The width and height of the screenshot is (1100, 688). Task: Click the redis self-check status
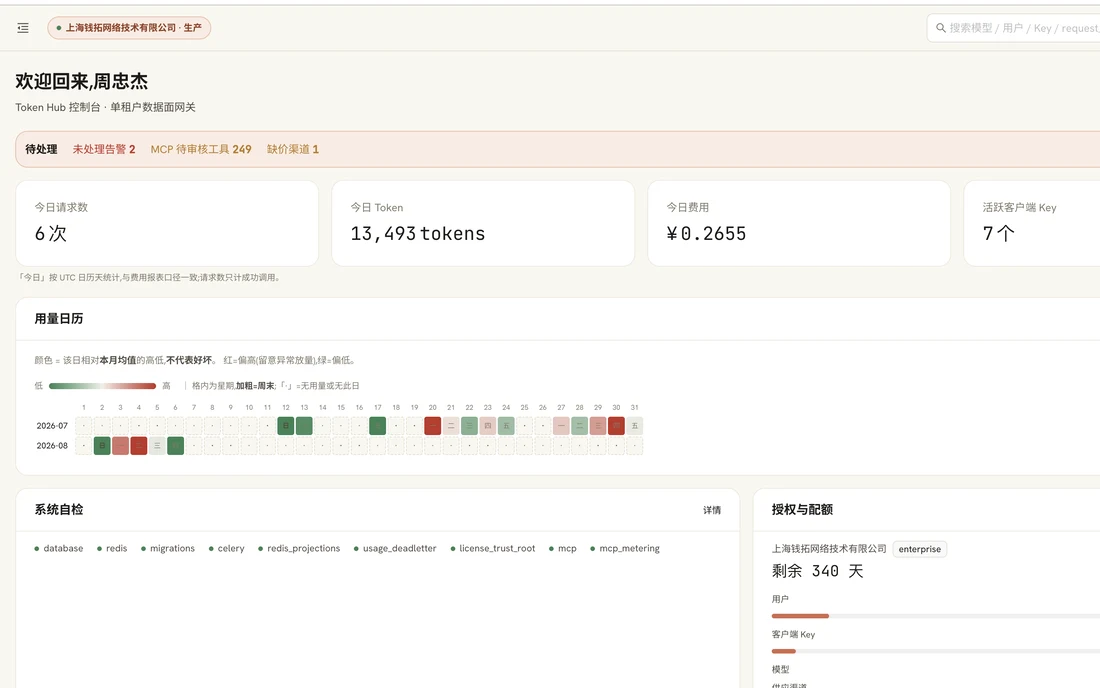(x=112, y=548)
